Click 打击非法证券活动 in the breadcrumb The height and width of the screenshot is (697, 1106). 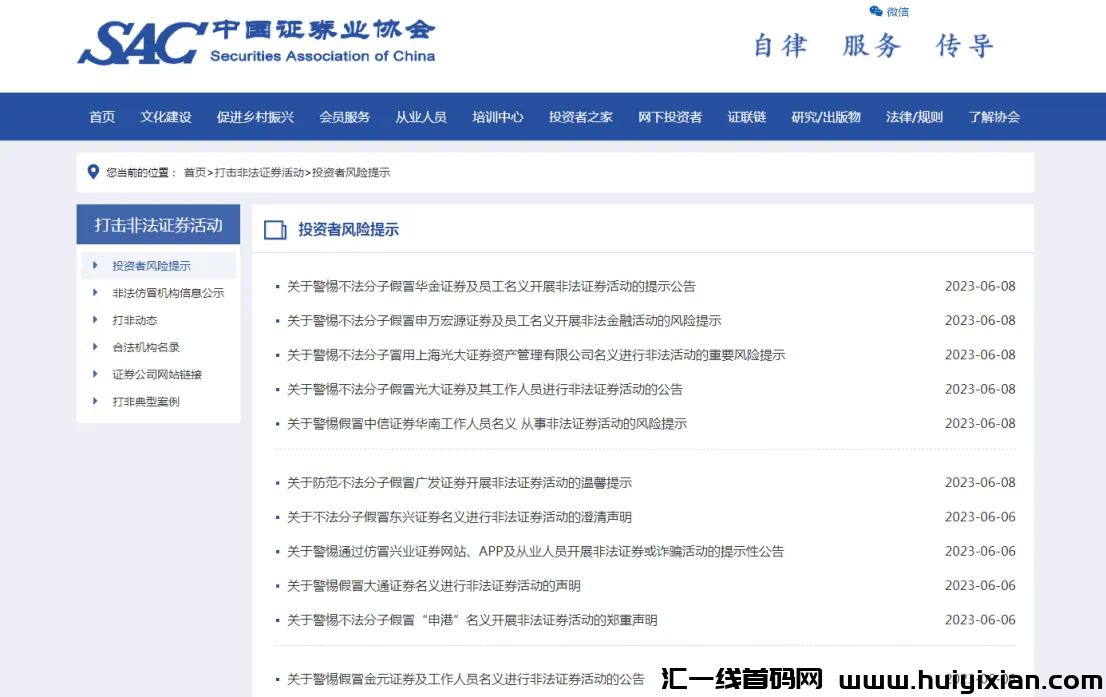pos(259,172)
